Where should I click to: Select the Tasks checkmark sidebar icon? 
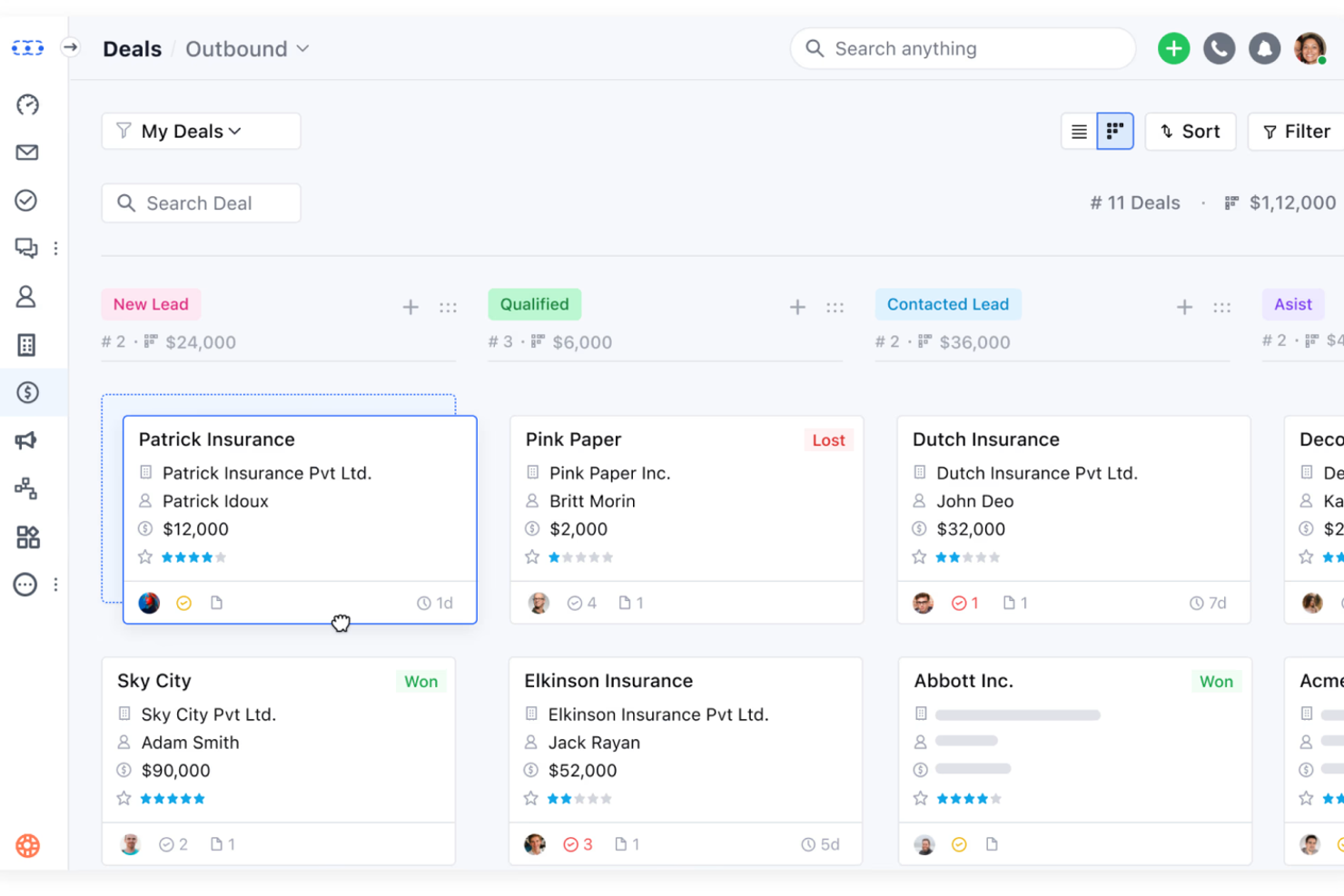tap(27, 200)
